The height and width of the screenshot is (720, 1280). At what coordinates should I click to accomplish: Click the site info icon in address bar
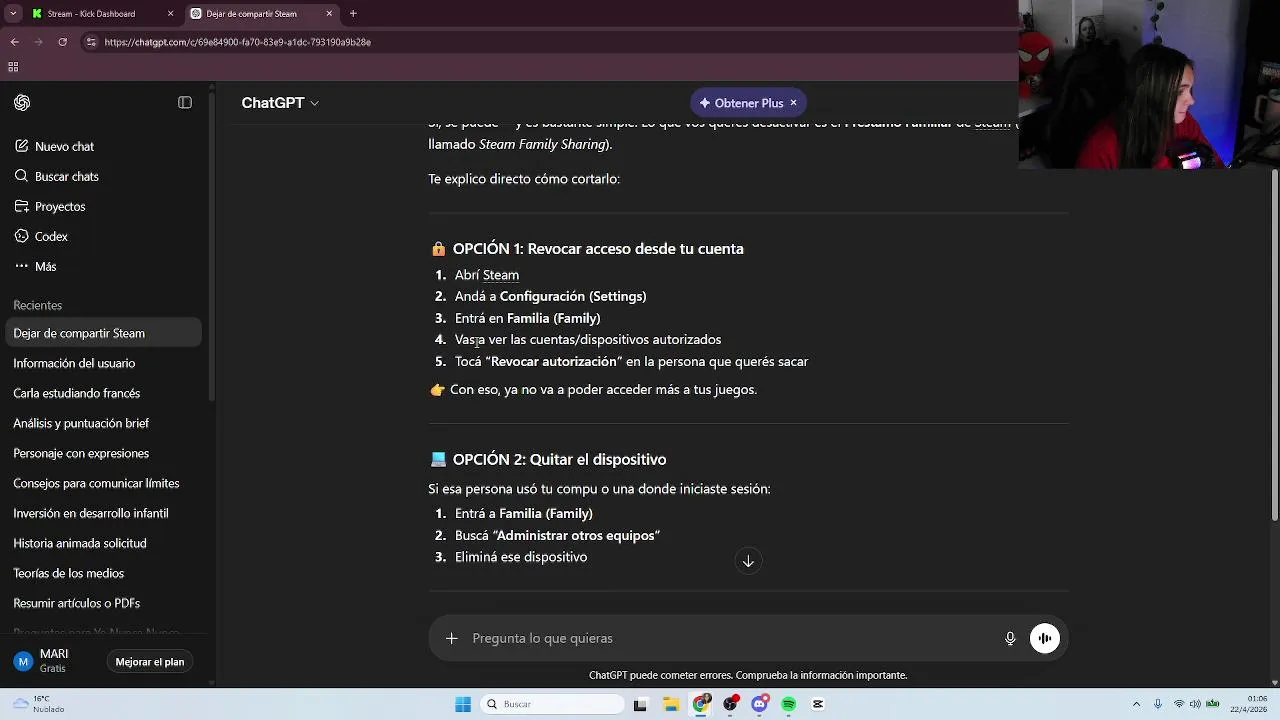[x=91, y=42]
